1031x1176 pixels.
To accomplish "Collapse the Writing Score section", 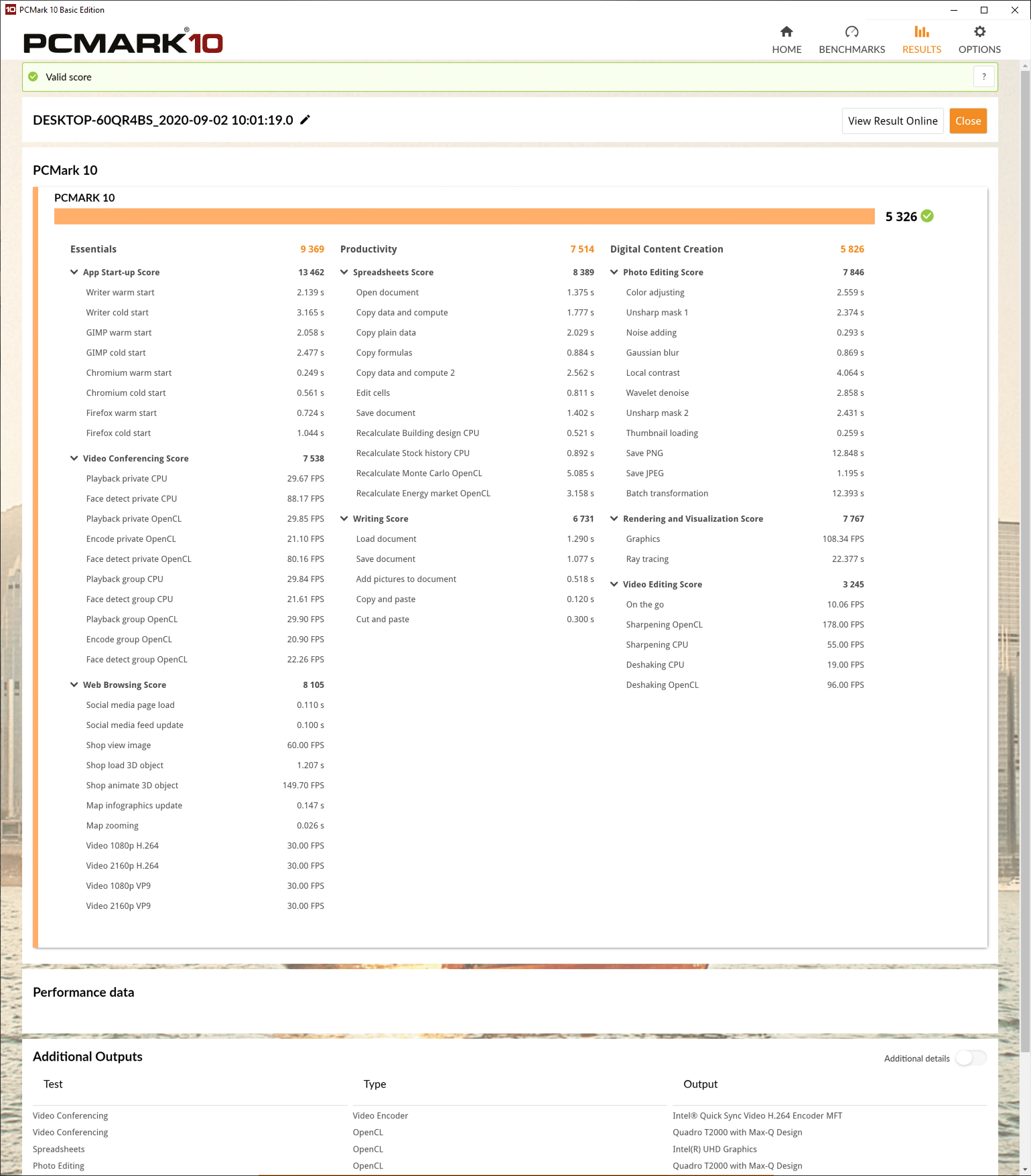I will pos(344,518).
